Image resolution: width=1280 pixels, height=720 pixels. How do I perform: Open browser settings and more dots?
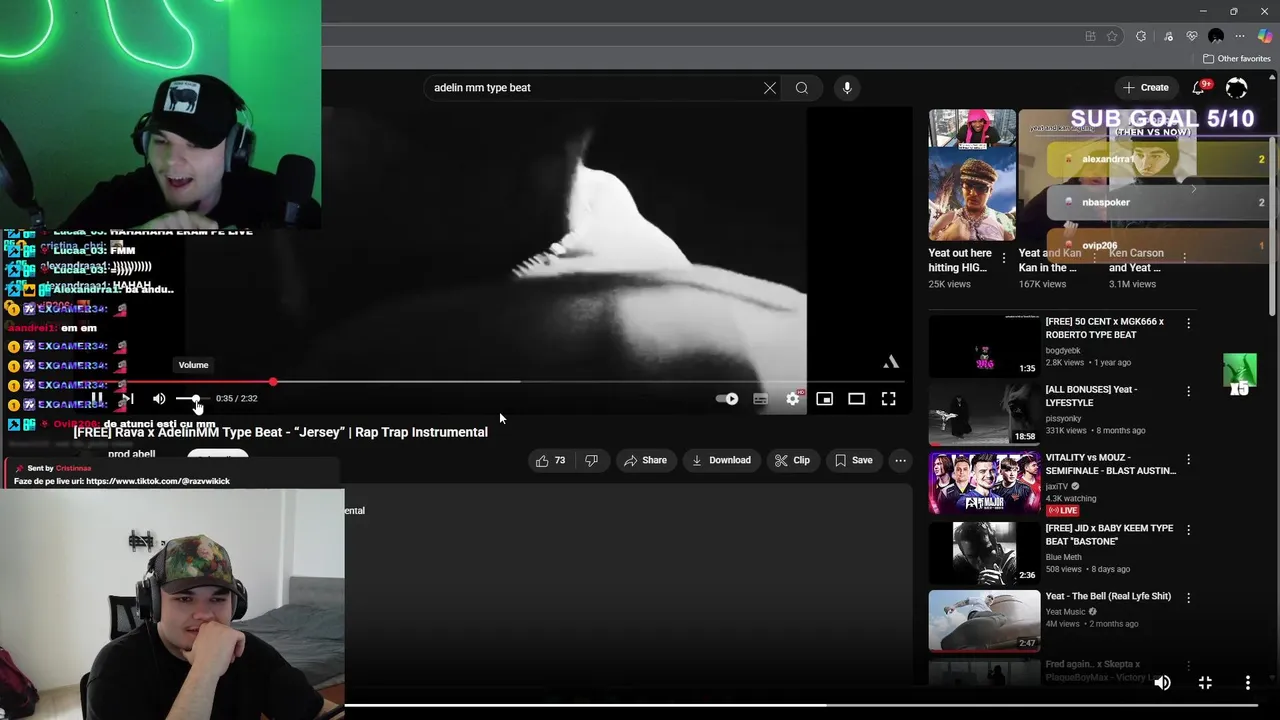(1241, 36)
